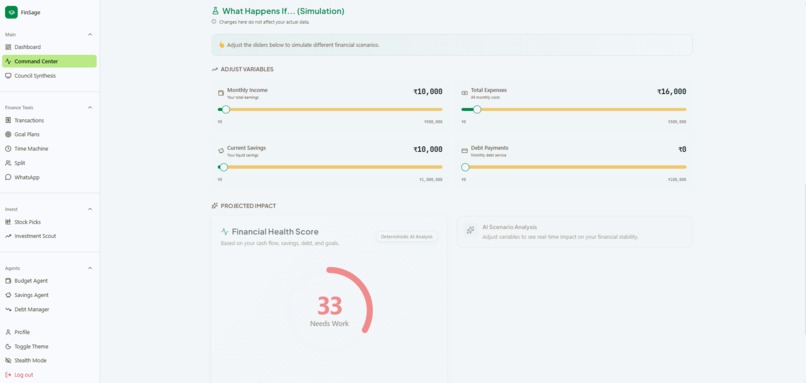Click the Monthly Income slider handle

tap(226, 110)
